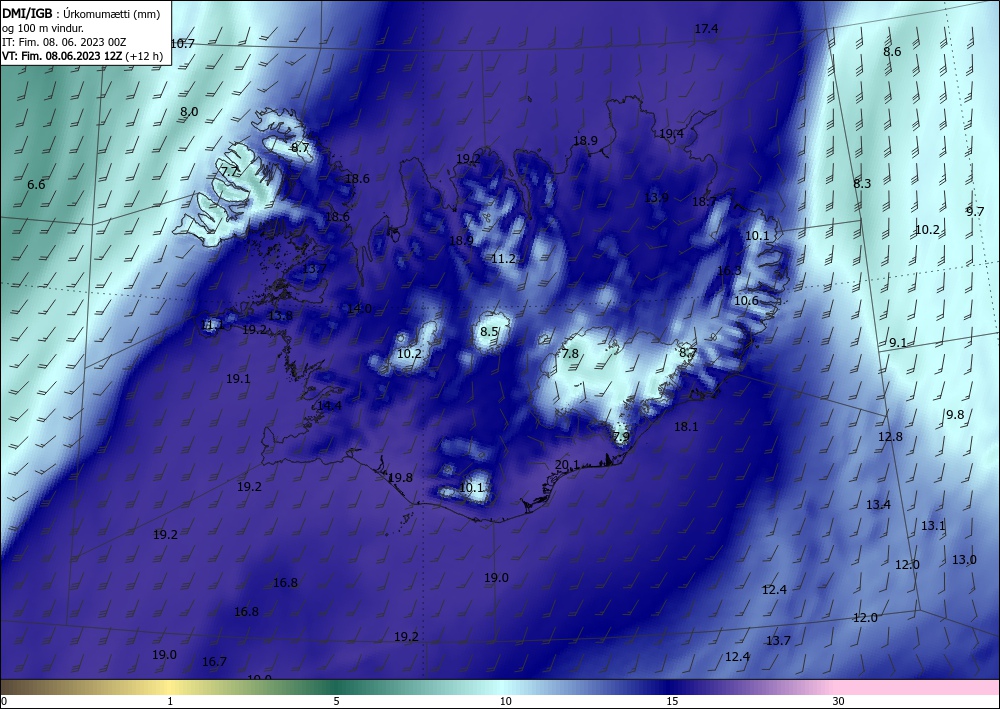Select the 13.4 value label
Viewport: 1000px width, 709px height.
point(878,505)
